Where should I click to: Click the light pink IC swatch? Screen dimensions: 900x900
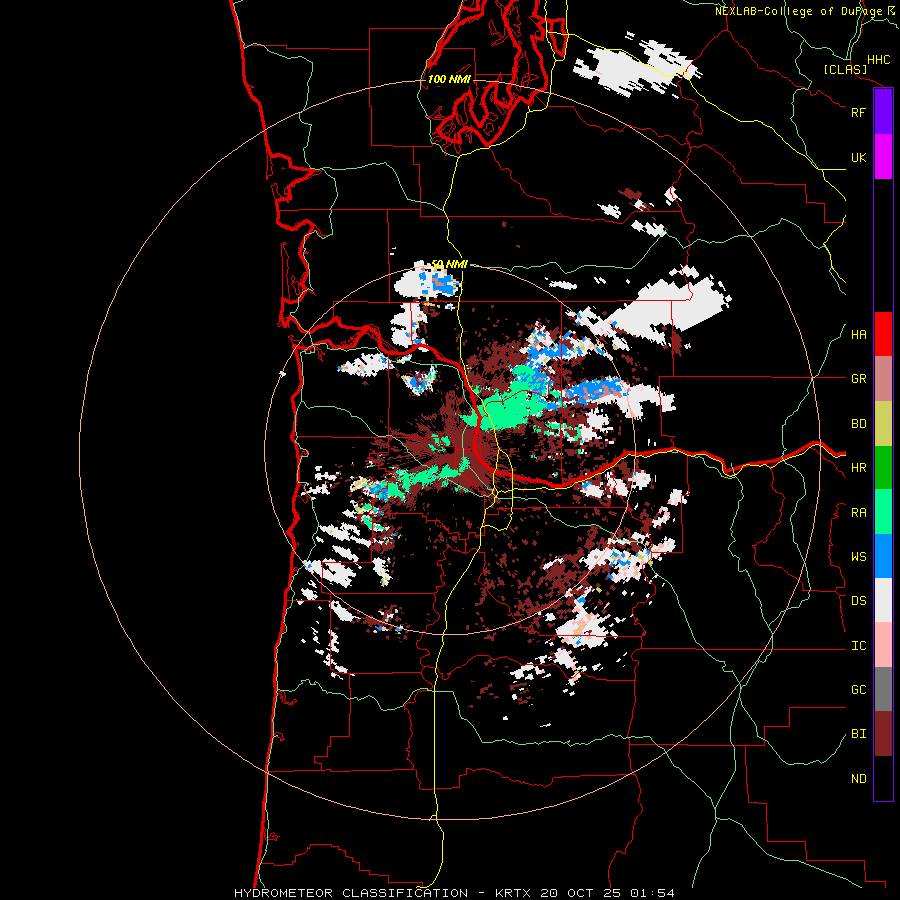[x=883, y=645]
